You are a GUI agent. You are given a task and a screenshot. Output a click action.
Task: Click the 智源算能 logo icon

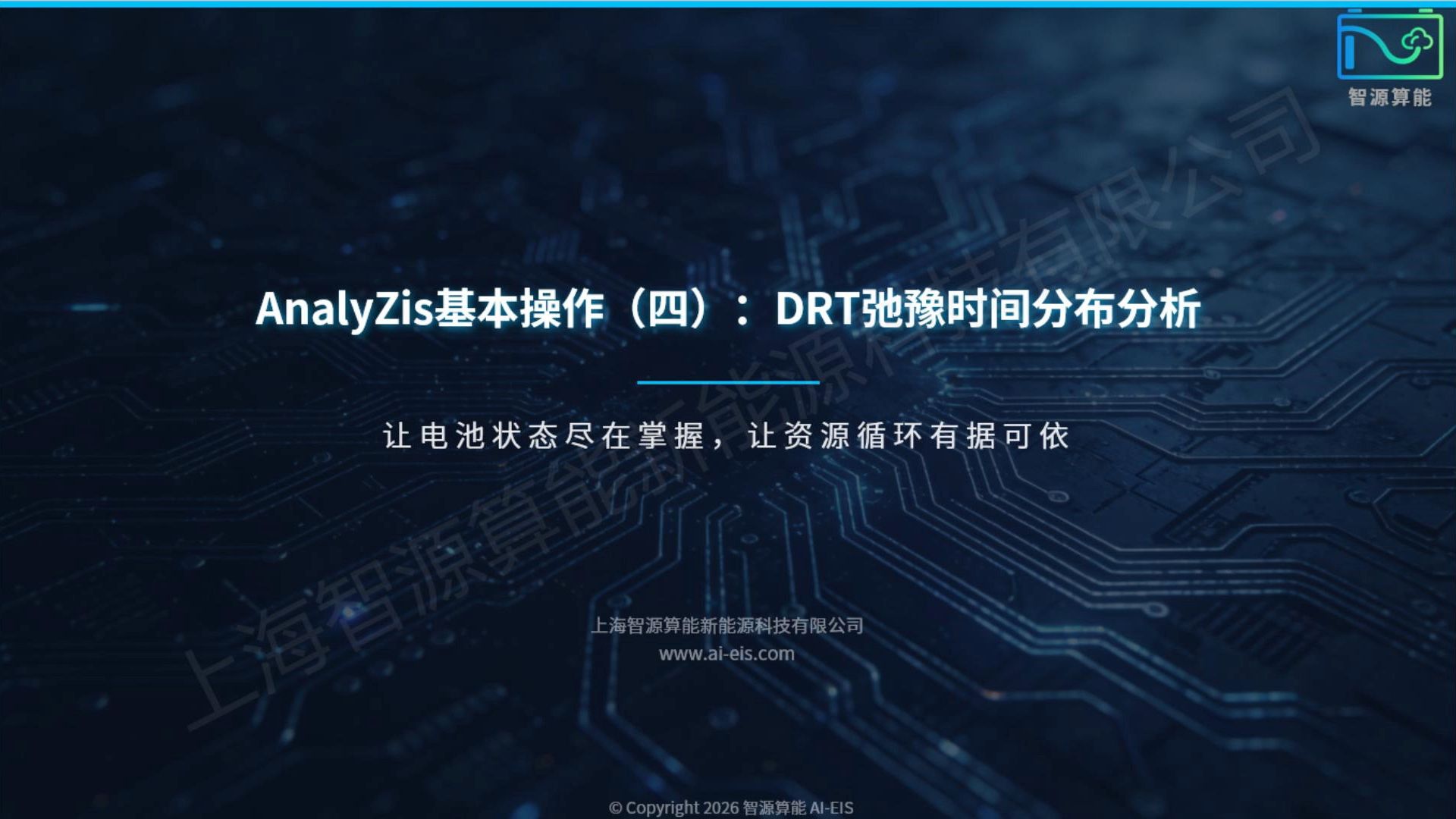point(1390,45)
